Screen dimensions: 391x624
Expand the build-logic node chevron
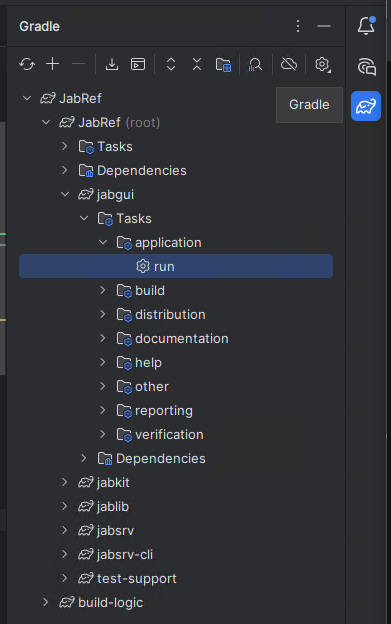[46, 602]
